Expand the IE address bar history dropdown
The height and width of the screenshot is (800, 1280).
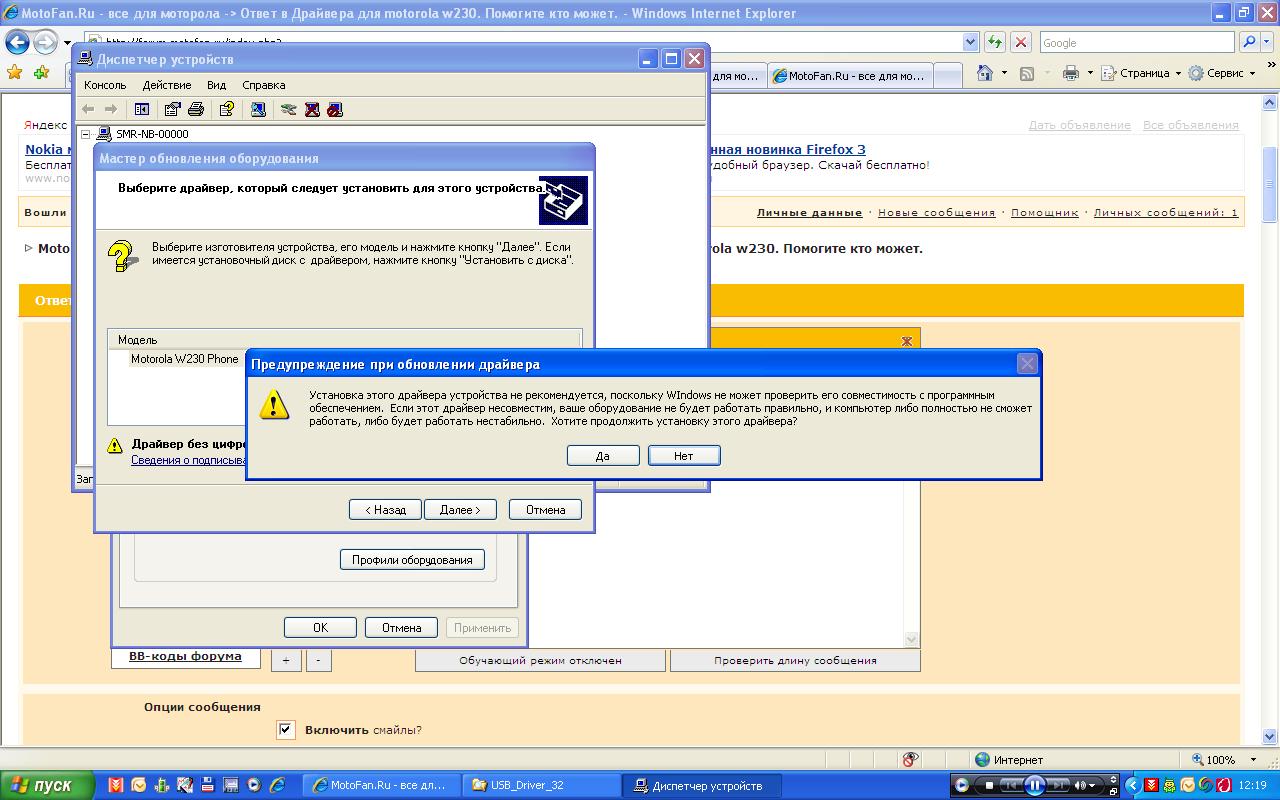click(970, 42)
